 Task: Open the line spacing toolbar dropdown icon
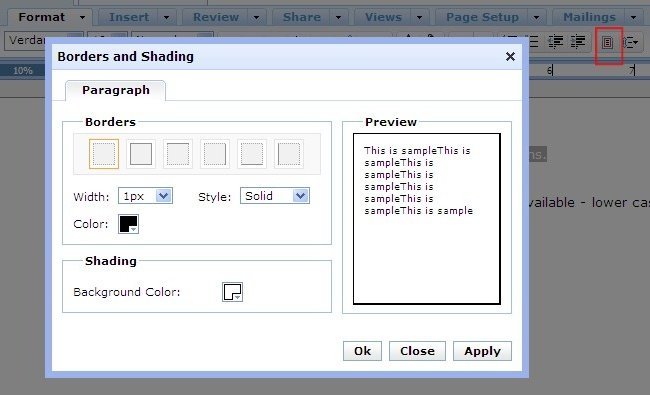coord(631,42)
